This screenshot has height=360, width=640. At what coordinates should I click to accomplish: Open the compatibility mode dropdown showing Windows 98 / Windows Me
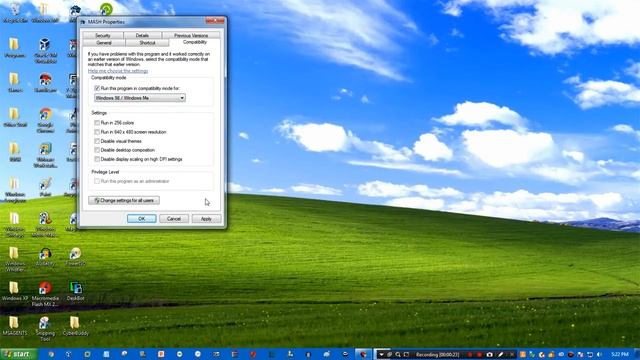[140, 98]
